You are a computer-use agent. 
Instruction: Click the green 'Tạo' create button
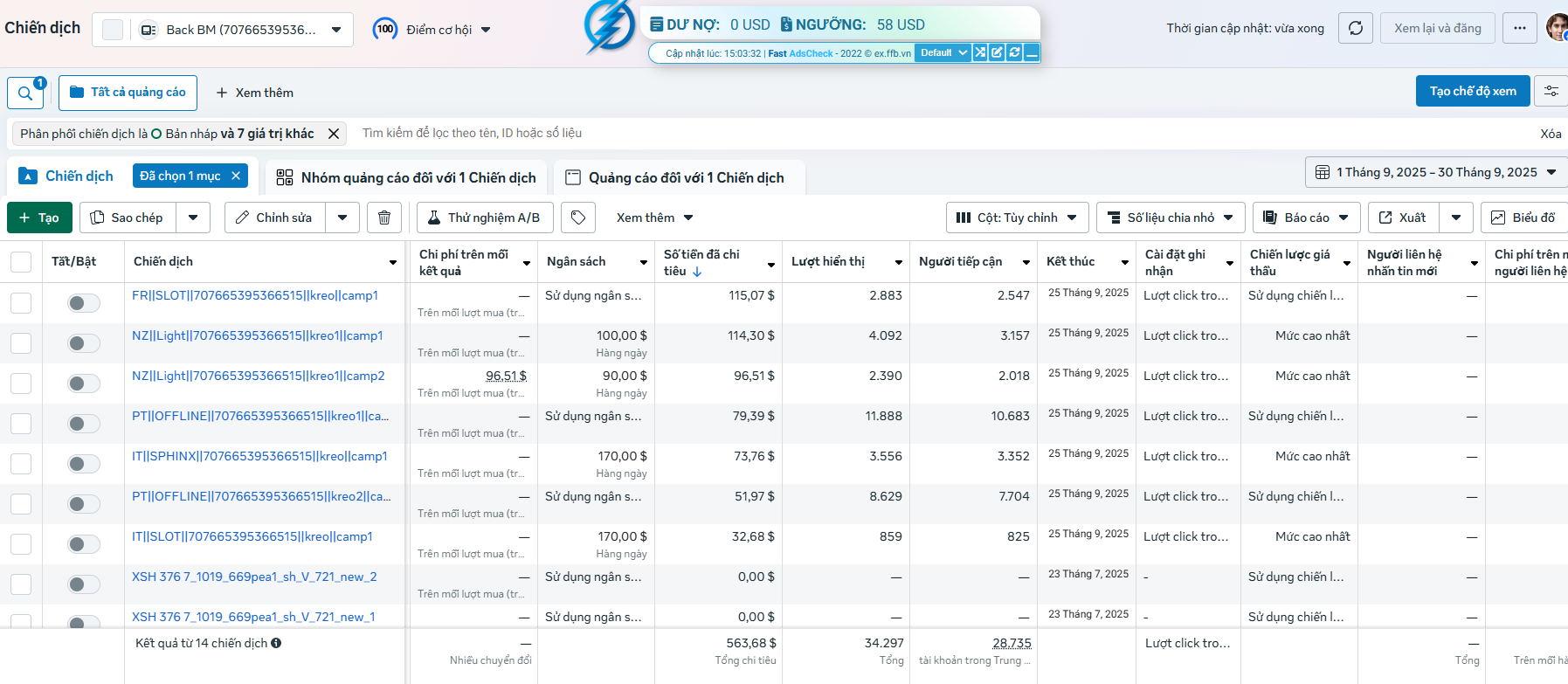point(39,218)
